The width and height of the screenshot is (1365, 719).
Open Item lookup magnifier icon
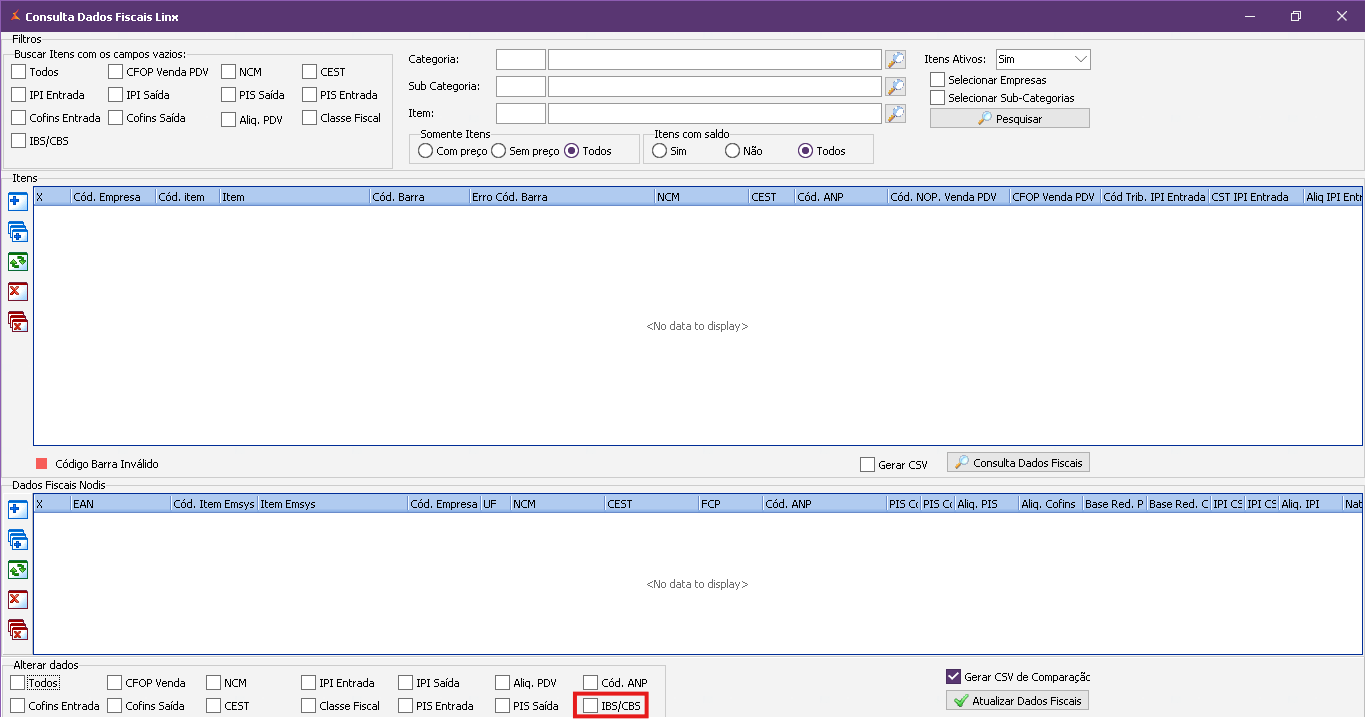coord(895,113)
